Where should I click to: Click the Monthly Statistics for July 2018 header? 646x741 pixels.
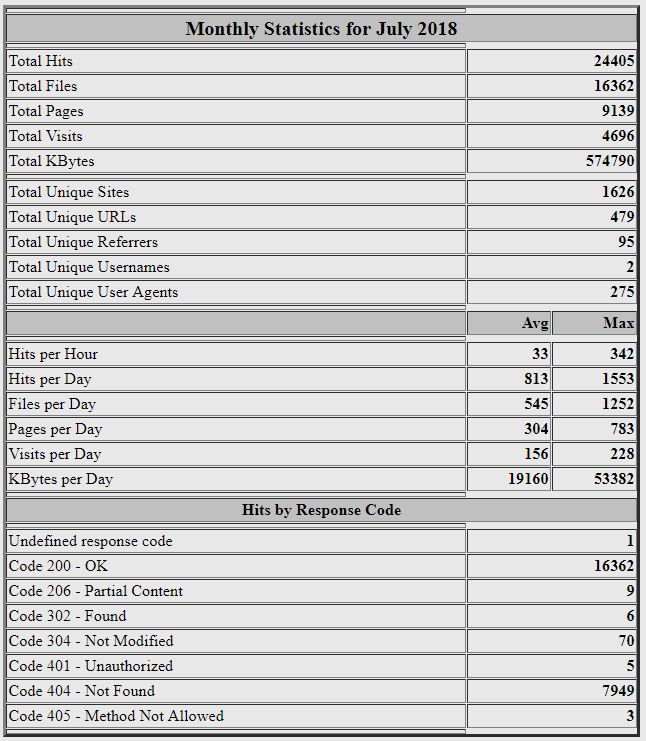321,29
